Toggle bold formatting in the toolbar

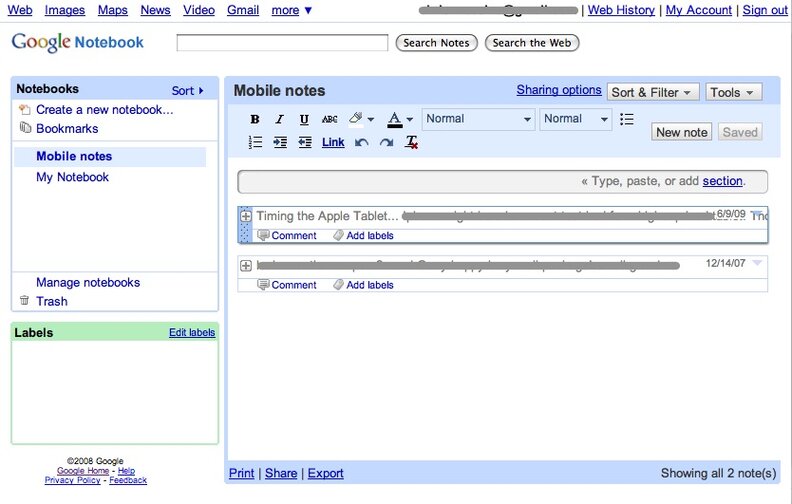pos(255,119)
